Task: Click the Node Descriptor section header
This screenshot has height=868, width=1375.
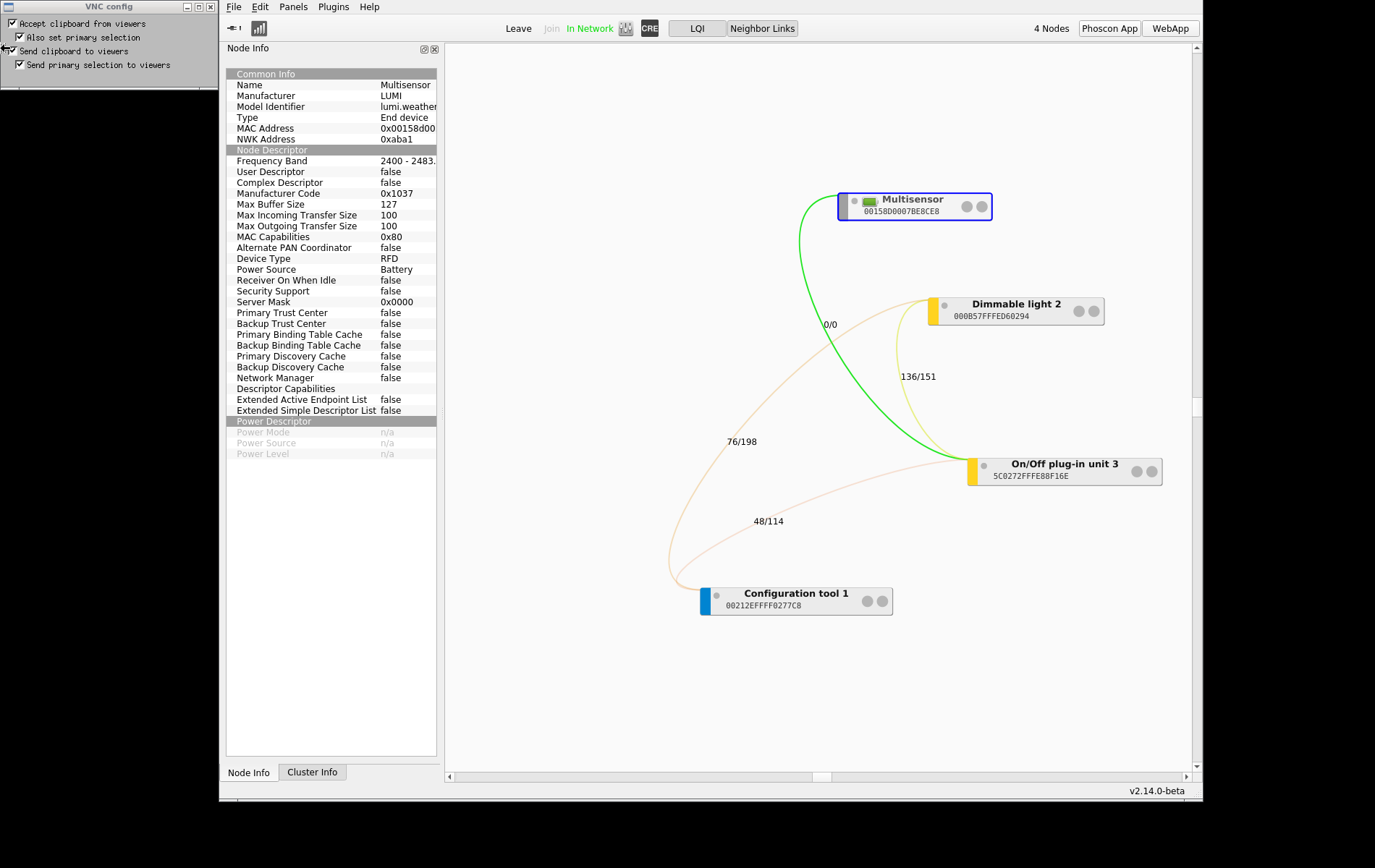Action: [x=331, y=150]
